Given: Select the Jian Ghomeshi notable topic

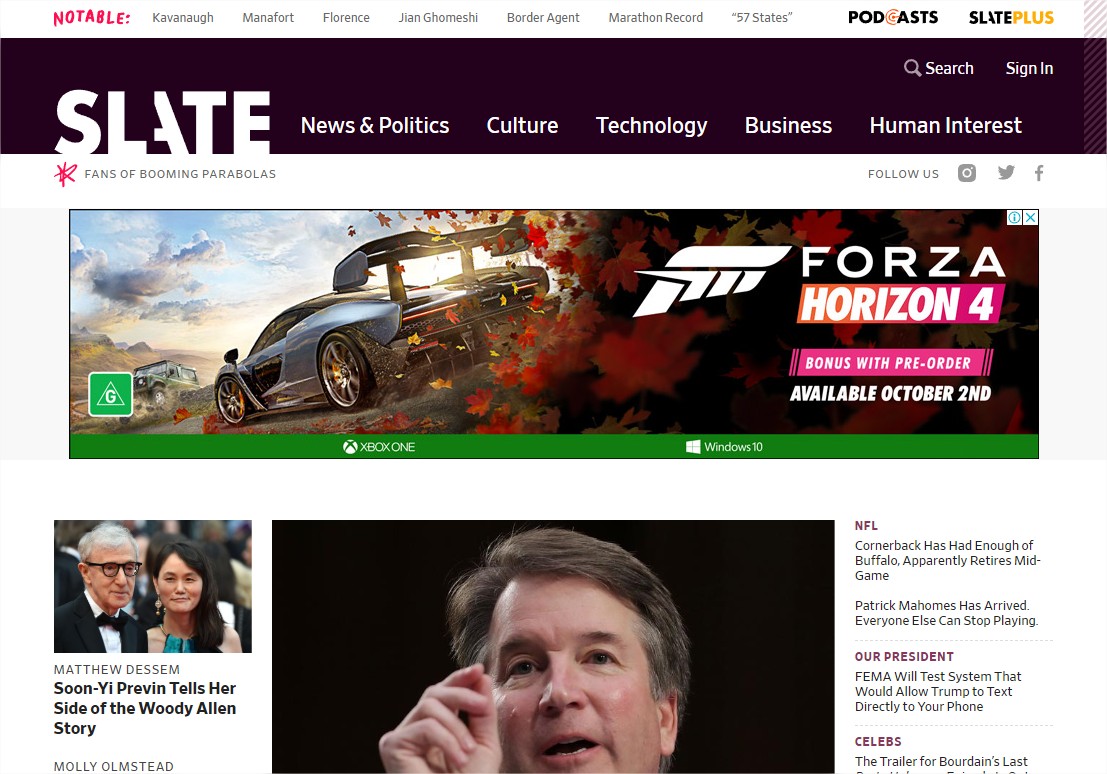Looking at the screenshot, I should [x=438, y=18].
